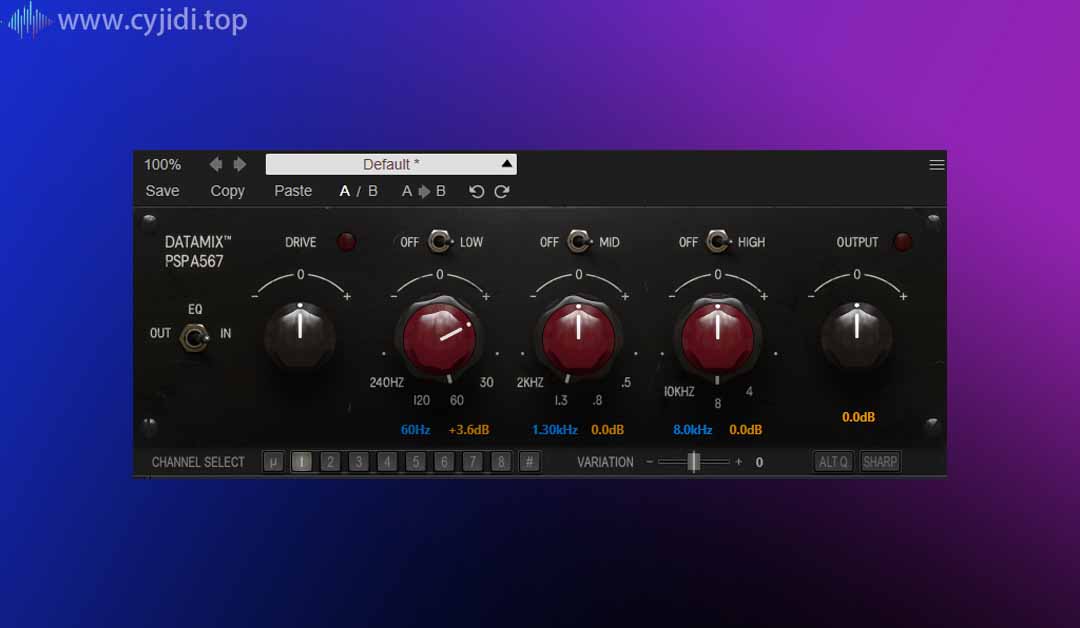Click the LOW band red gain knob
The height and width of the screenshot is (628, 1080).
tap(439, 337)
